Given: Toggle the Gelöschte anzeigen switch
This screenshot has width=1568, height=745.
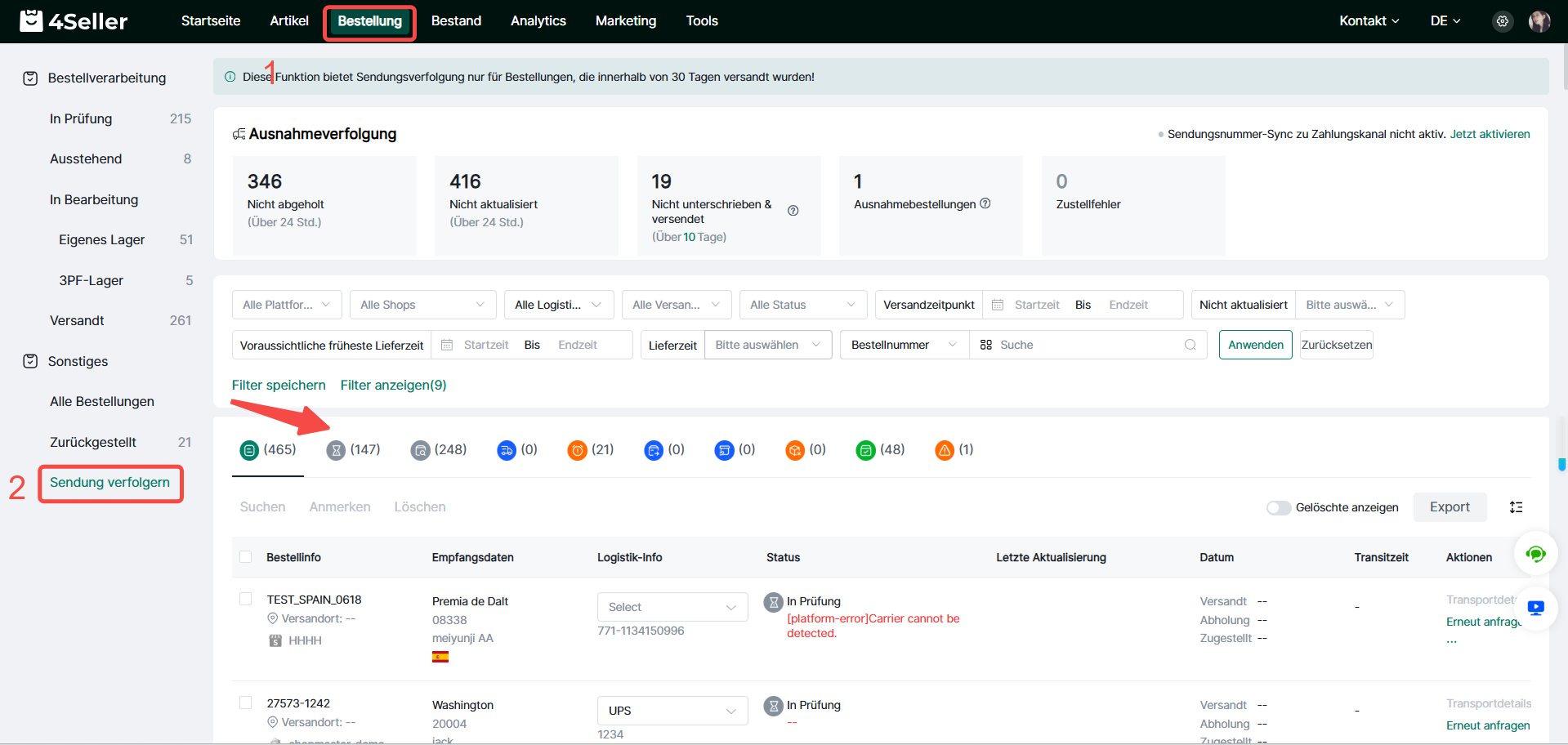Looking at the screenshot, I should 1278,508.
